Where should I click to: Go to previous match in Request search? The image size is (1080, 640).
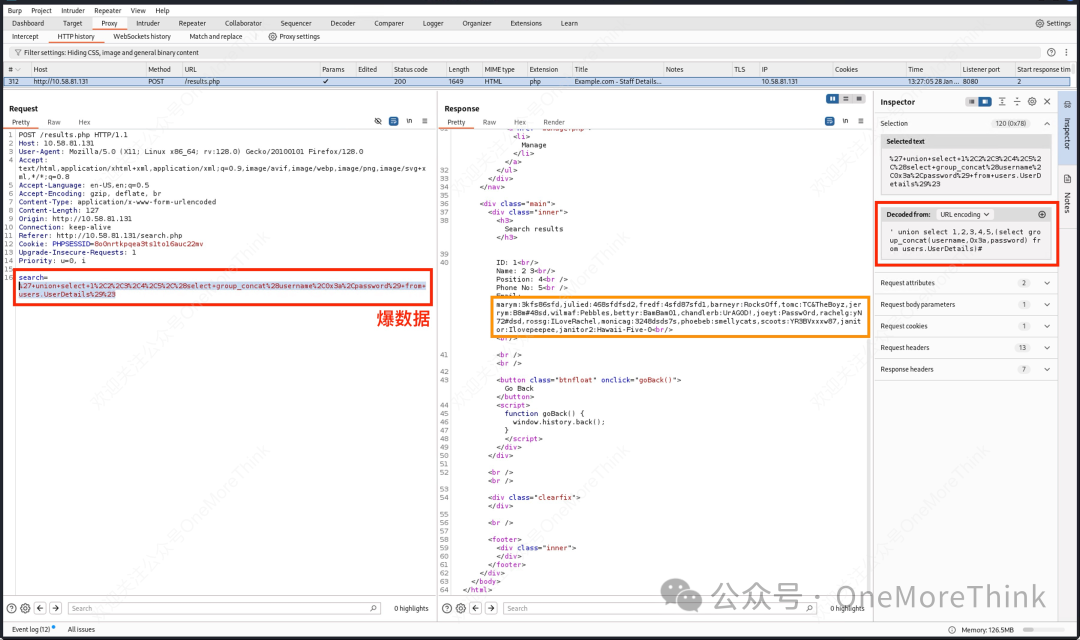[x=40, y=608]
